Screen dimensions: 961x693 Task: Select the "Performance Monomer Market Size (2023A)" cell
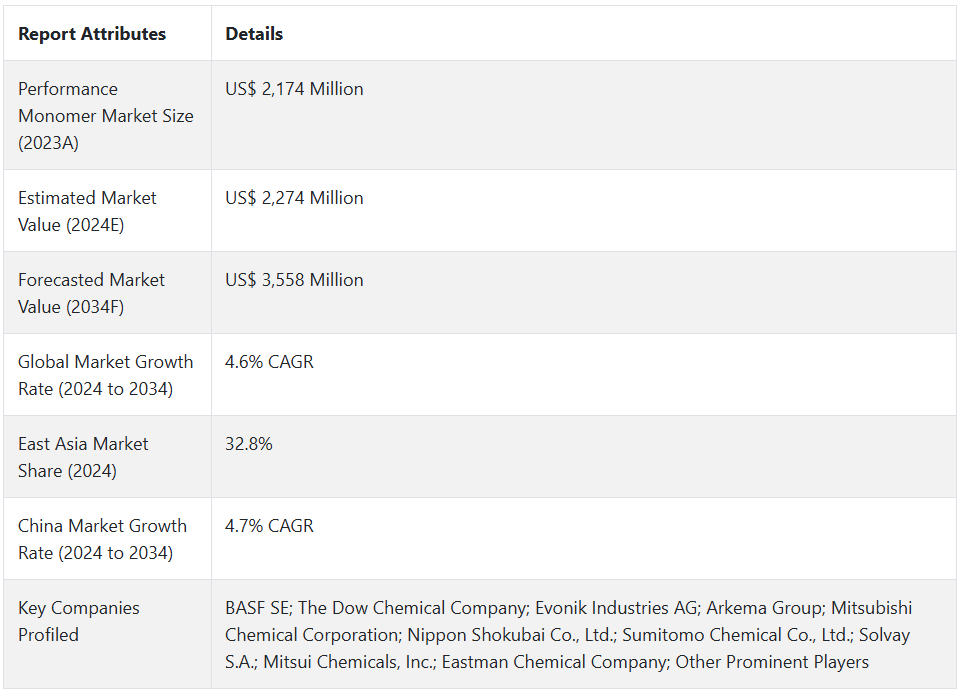pos(106,116)
